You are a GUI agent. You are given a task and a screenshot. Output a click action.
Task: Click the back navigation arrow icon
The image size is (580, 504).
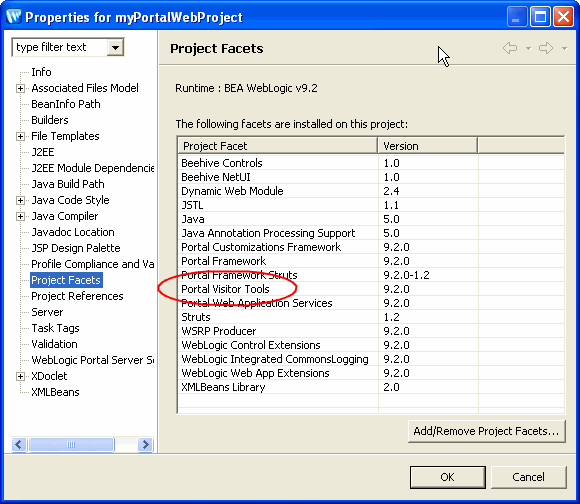(510, 48)
